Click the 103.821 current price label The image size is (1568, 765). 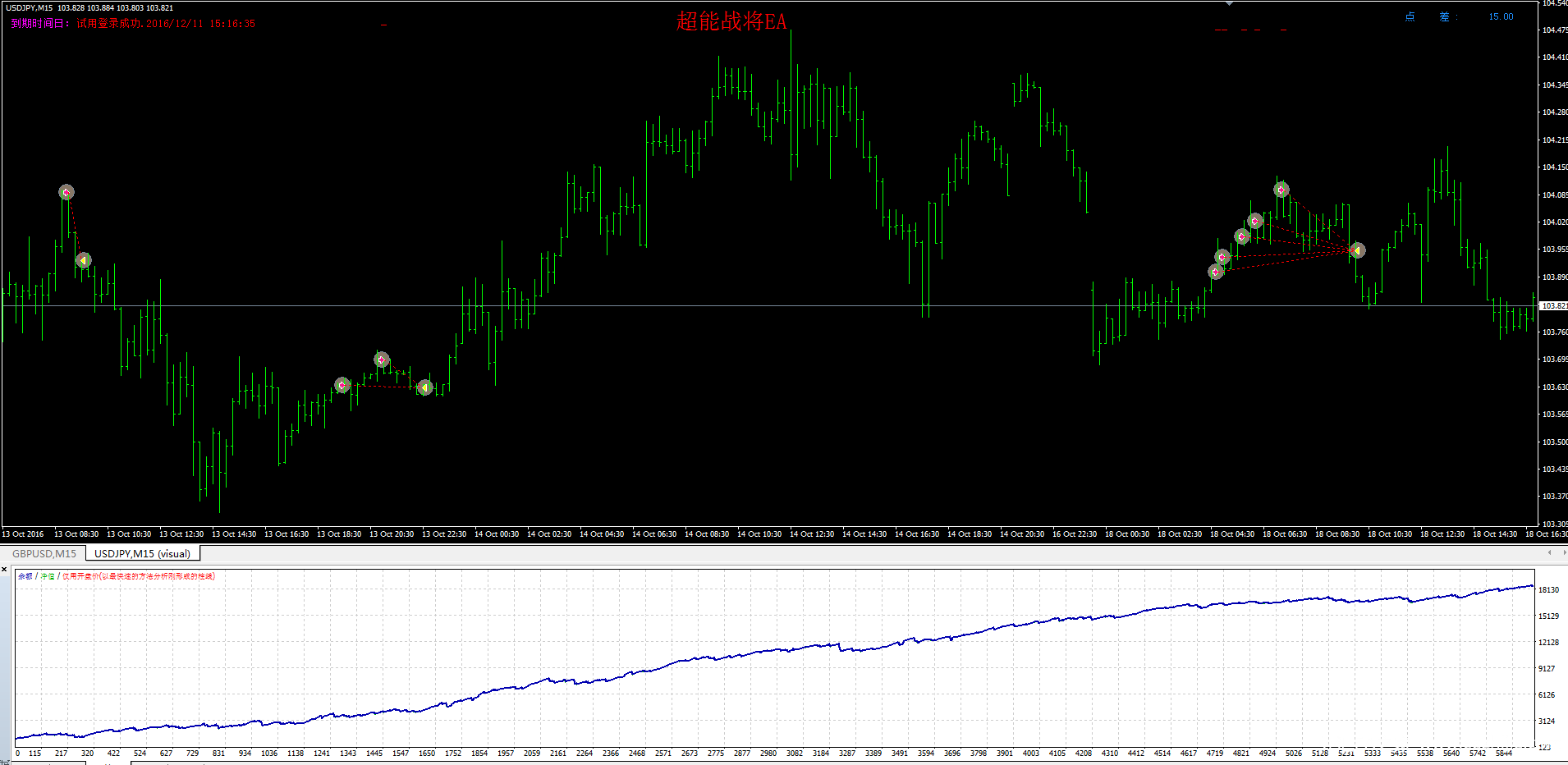[1553, 305]
